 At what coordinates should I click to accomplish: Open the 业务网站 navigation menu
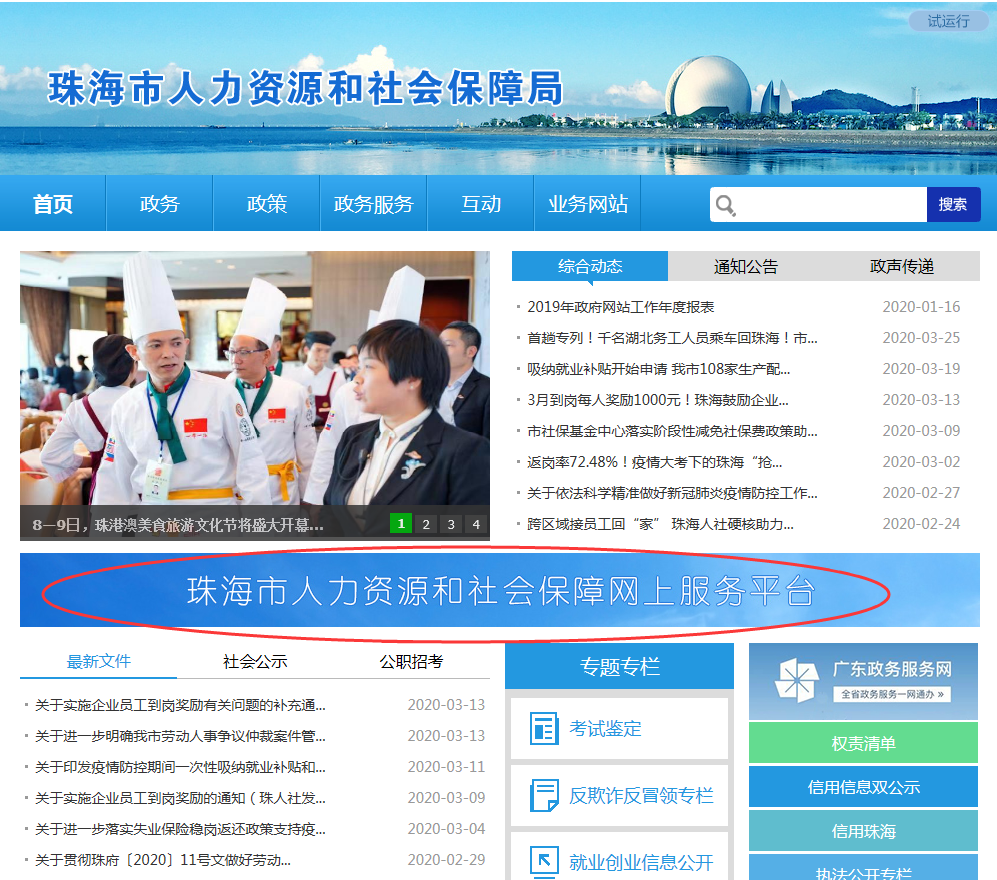coord(588,203)
